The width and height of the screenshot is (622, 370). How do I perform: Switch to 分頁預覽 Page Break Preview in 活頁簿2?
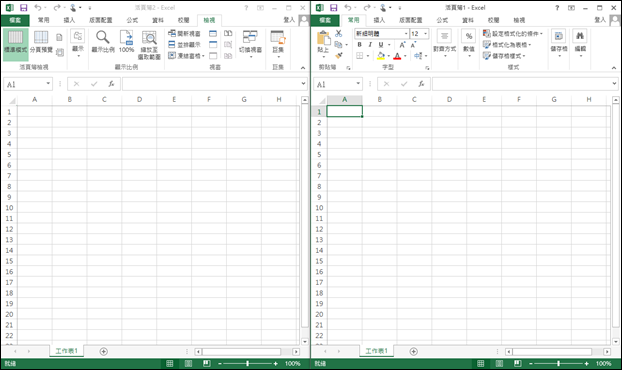pos(41,42)
